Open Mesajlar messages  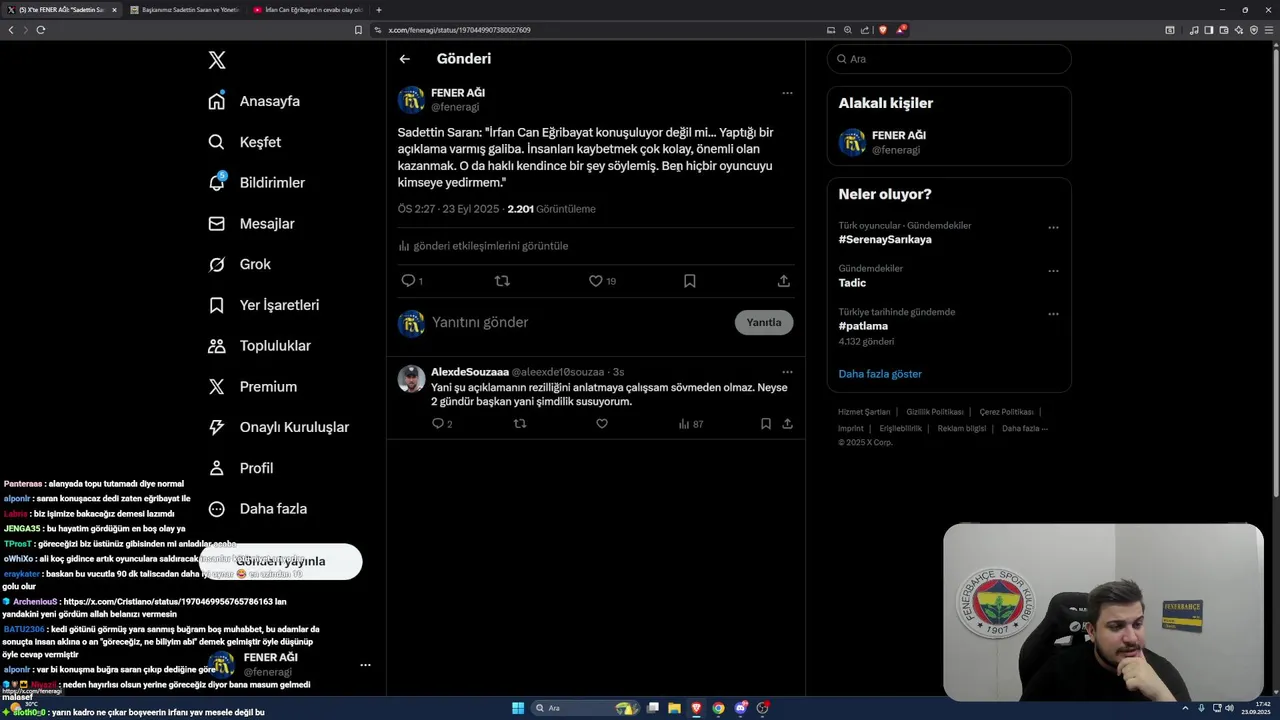pos(251,224)
